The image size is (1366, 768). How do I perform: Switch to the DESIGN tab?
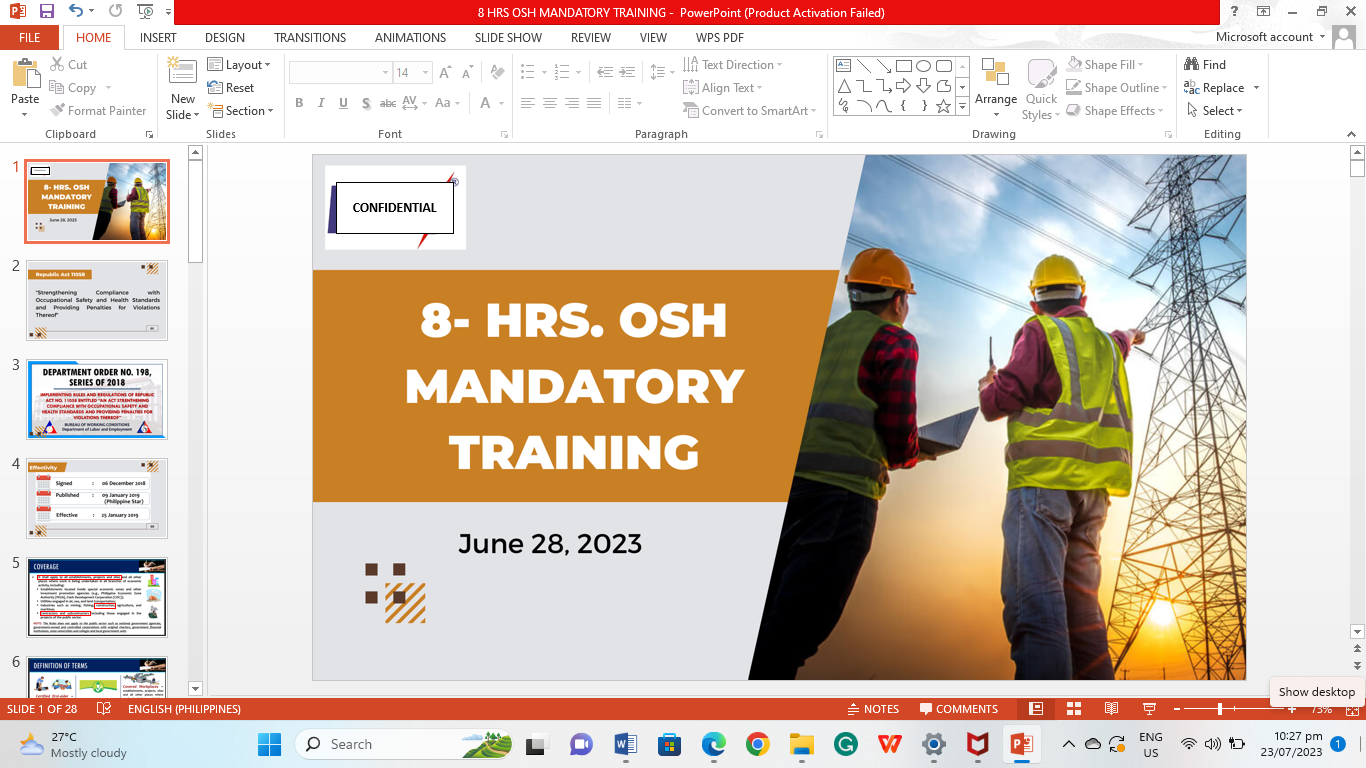[225, 38]
